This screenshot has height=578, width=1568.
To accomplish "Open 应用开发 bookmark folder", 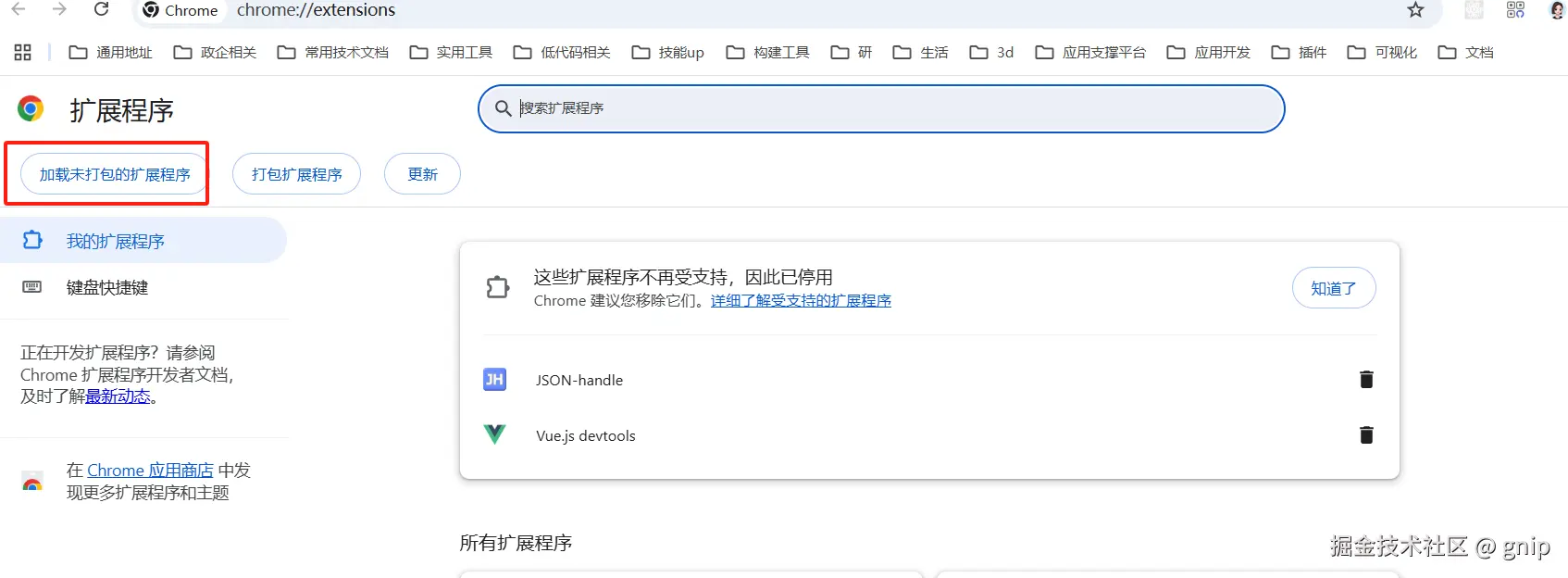I will pos(1209,53).
